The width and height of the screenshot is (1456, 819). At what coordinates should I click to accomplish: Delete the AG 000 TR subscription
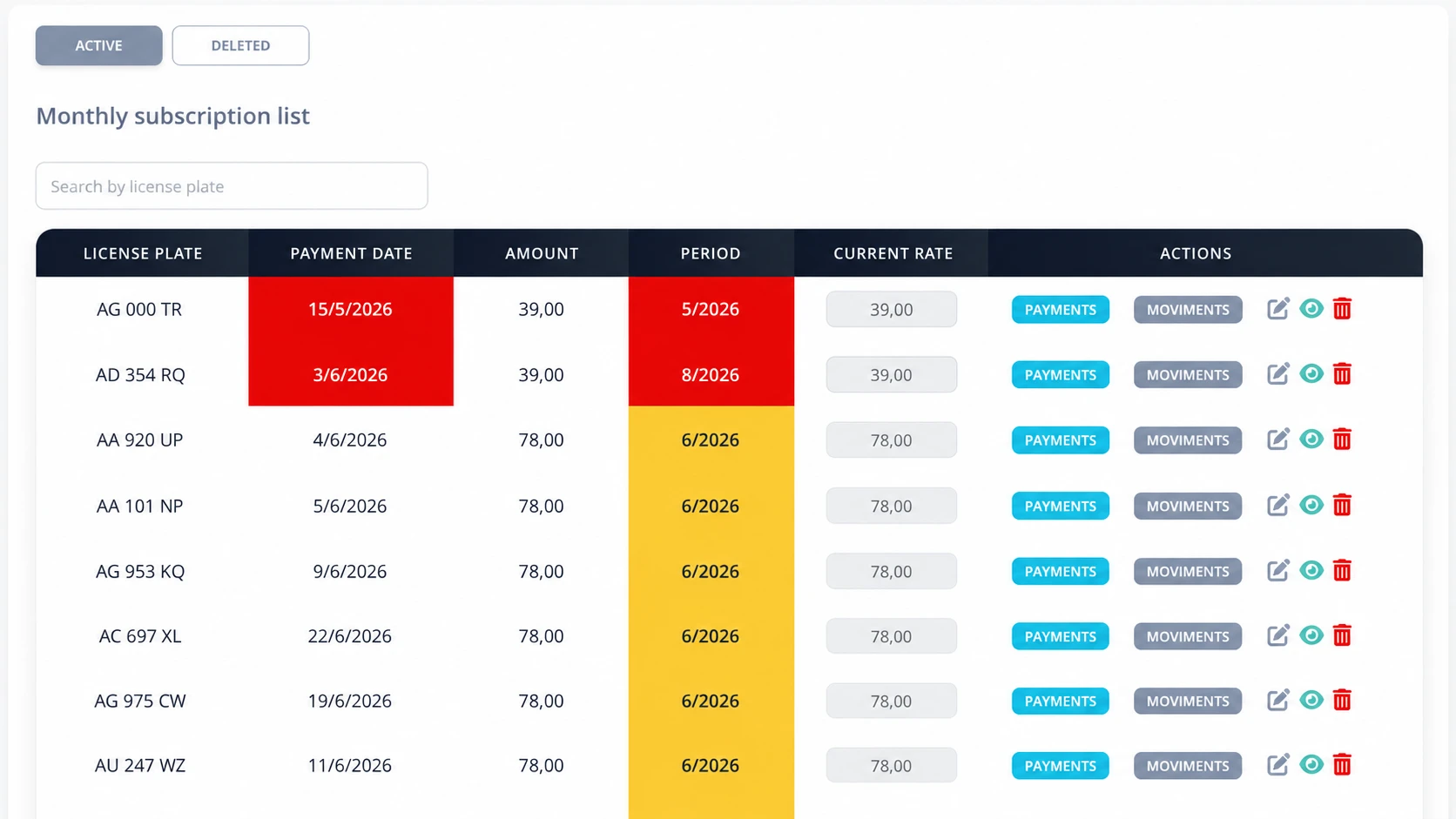1342,309
